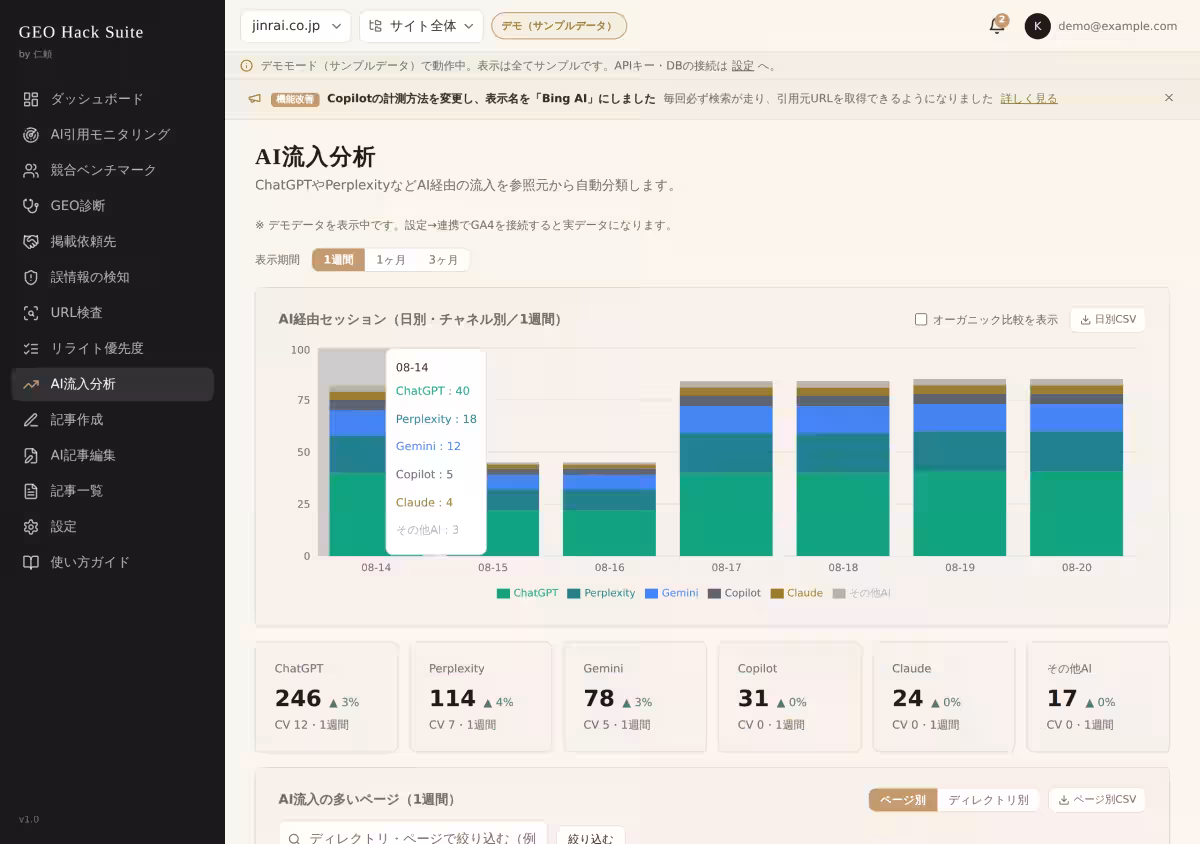Click the GEO診断 stethoscope icon
Viewport: 1200px width, 844px height.
(31, 206)
